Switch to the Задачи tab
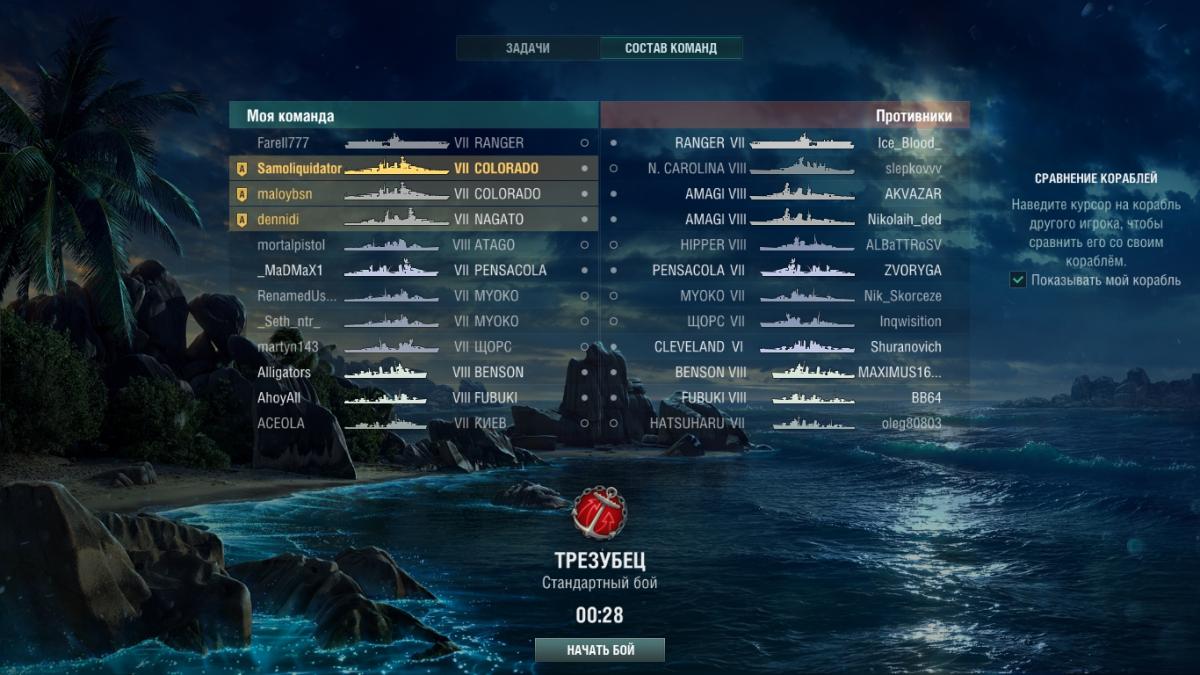This screenshot has height=675, width=1200. coord(527,48)
